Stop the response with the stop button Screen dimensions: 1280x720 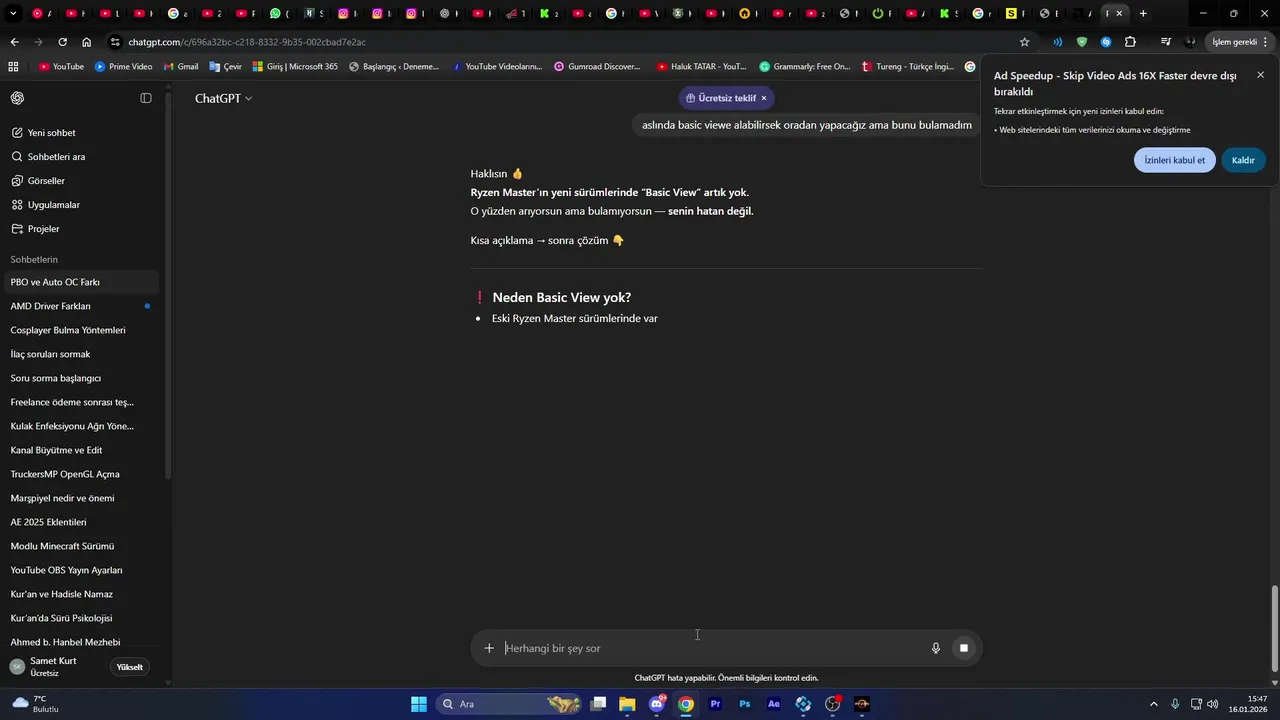click(964, 648)
